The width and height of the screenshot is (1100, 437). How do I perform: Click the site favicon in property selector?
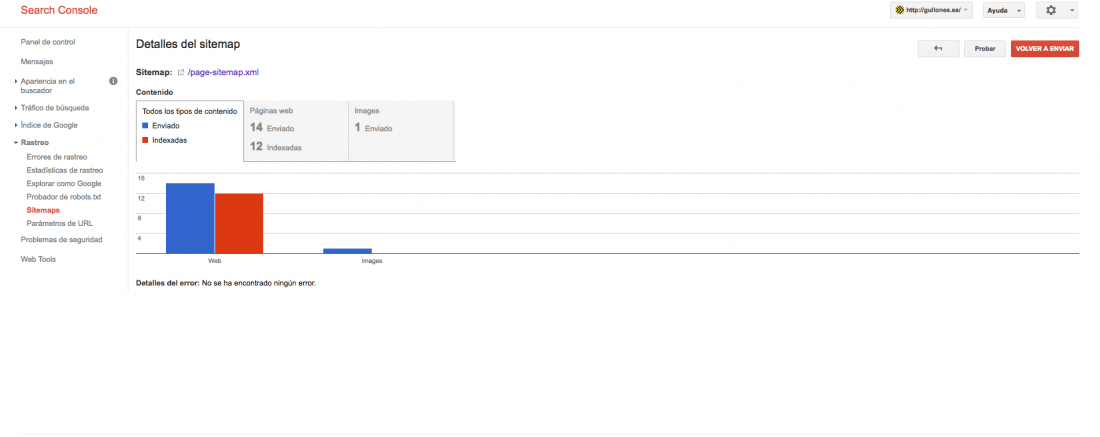tap(900, 11)
